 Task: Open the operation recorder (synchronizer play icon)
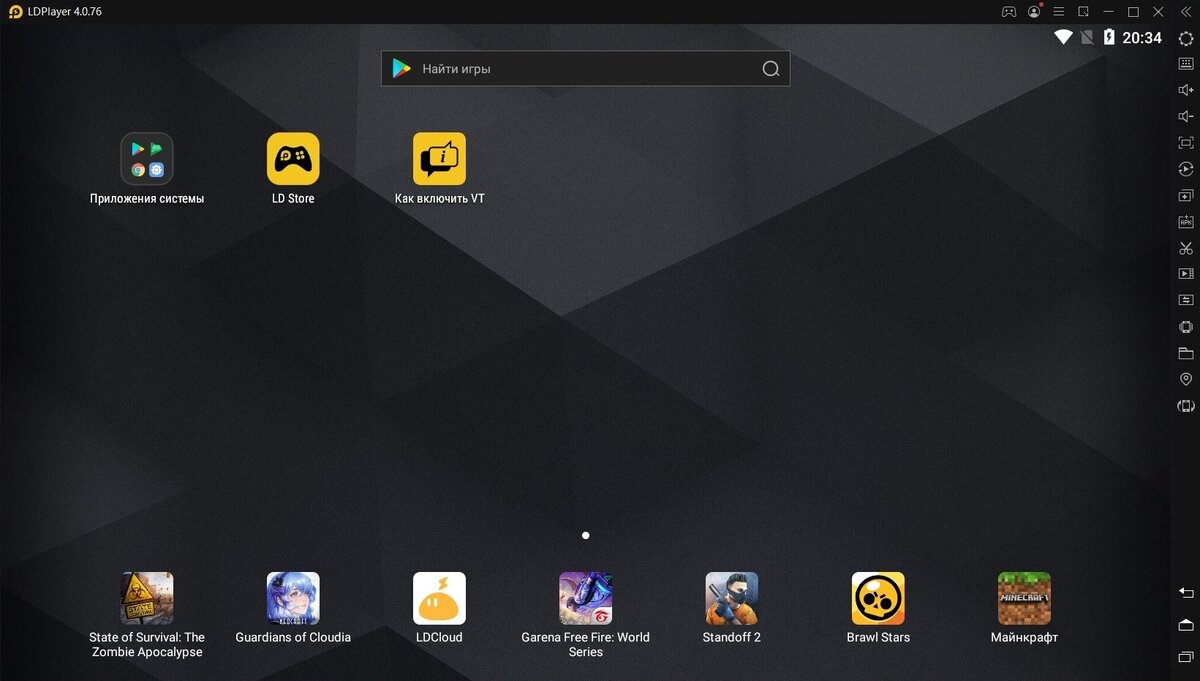[x=1186, y=169]
